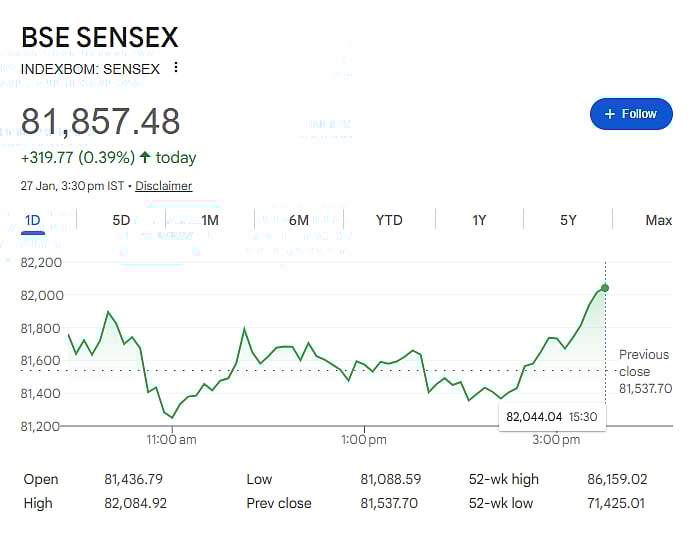690x540 pixels.
Task: Open the three-dot menu beside INDEXBOM: SENSEX
Action: [176, 68]
